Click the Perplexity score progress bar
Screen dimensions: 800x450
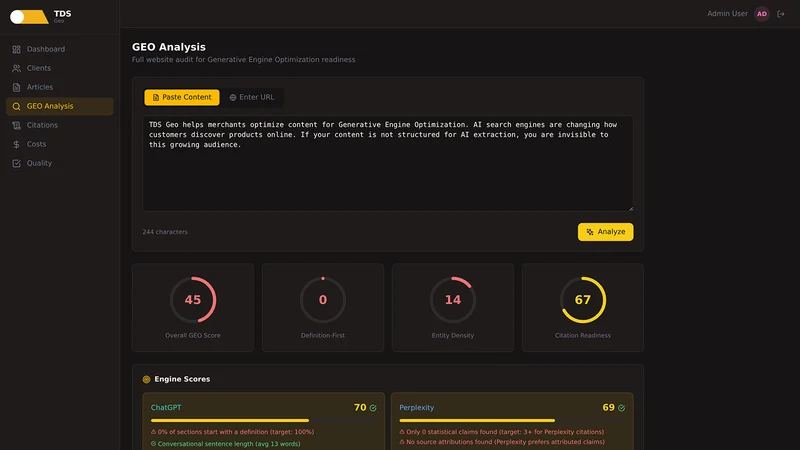512,420
